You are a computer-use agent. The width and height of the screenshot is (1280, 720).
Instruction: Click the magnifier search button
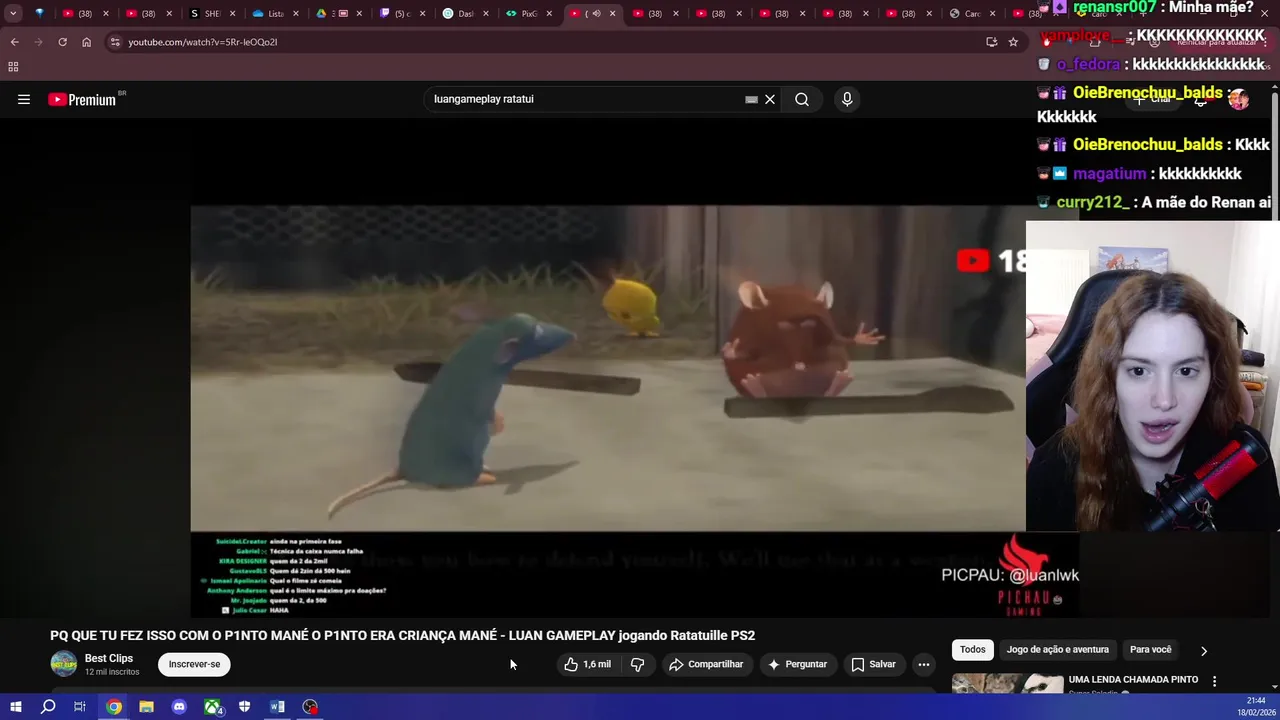(802, 99)
